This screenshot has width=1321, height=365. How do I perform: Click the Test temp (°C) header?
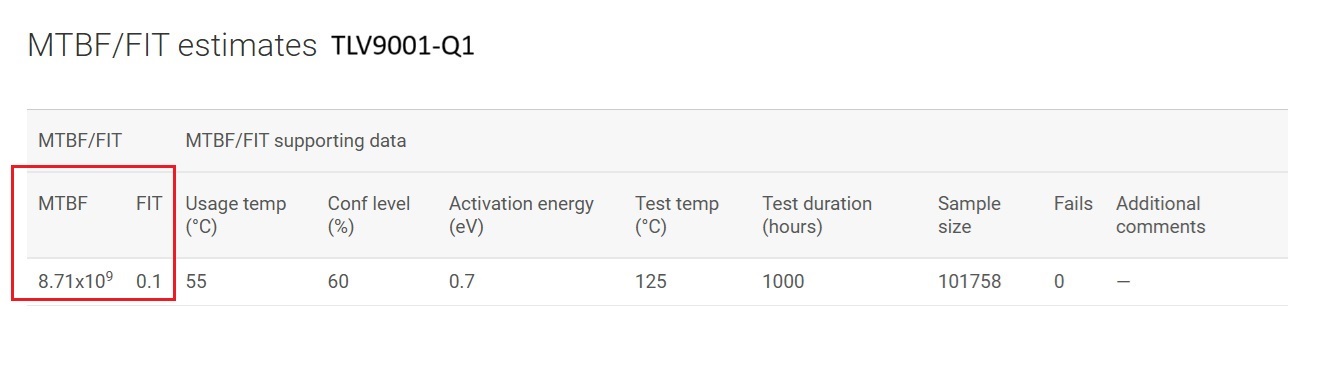(677, 215)
